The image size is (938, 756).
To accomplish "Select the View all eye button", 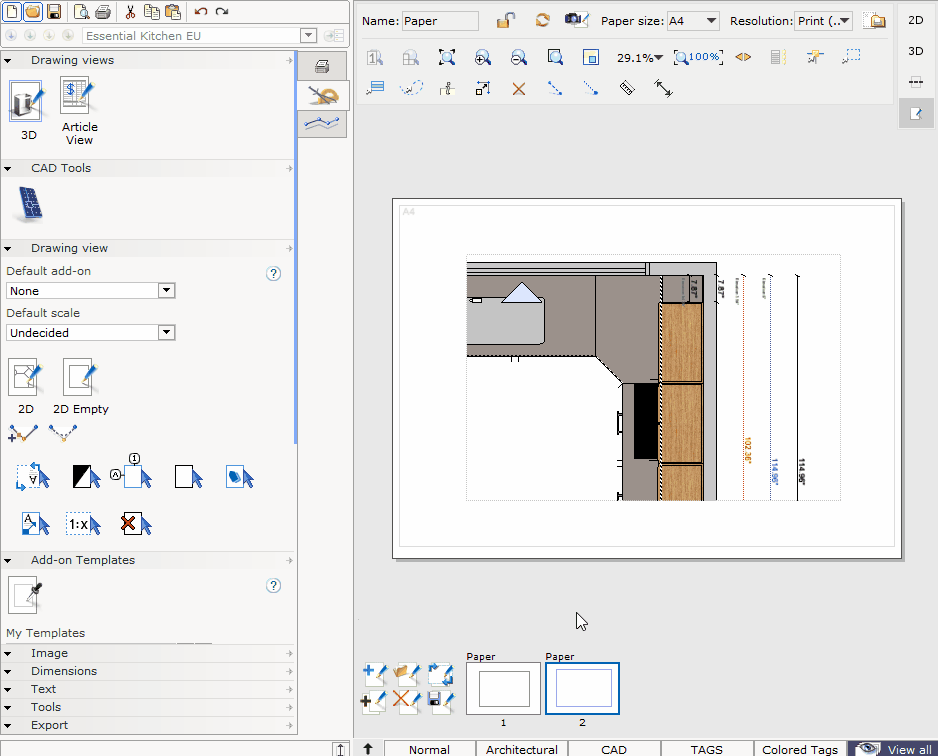I will click(x=893, y=749).
